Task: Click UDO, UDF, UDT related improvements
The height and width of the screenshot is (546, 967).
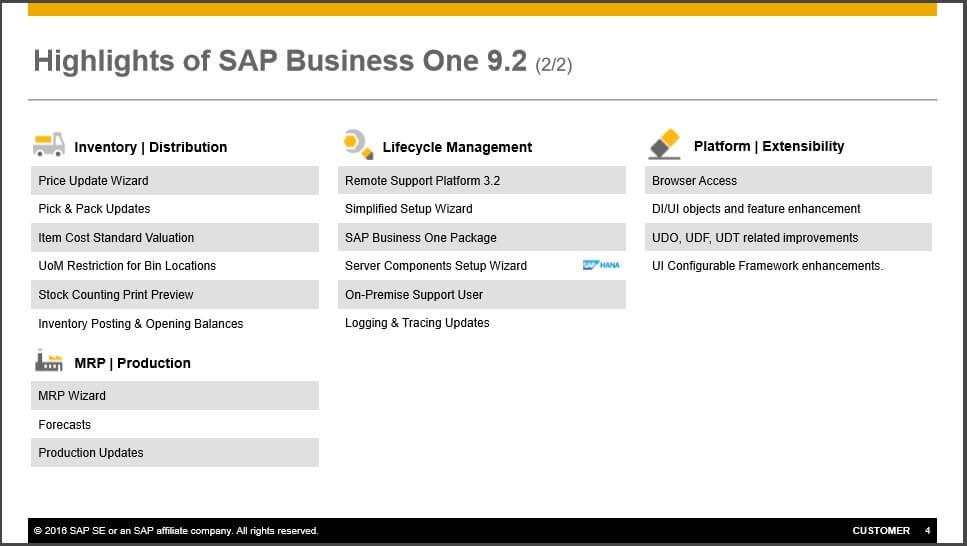Action: point(788,238)
